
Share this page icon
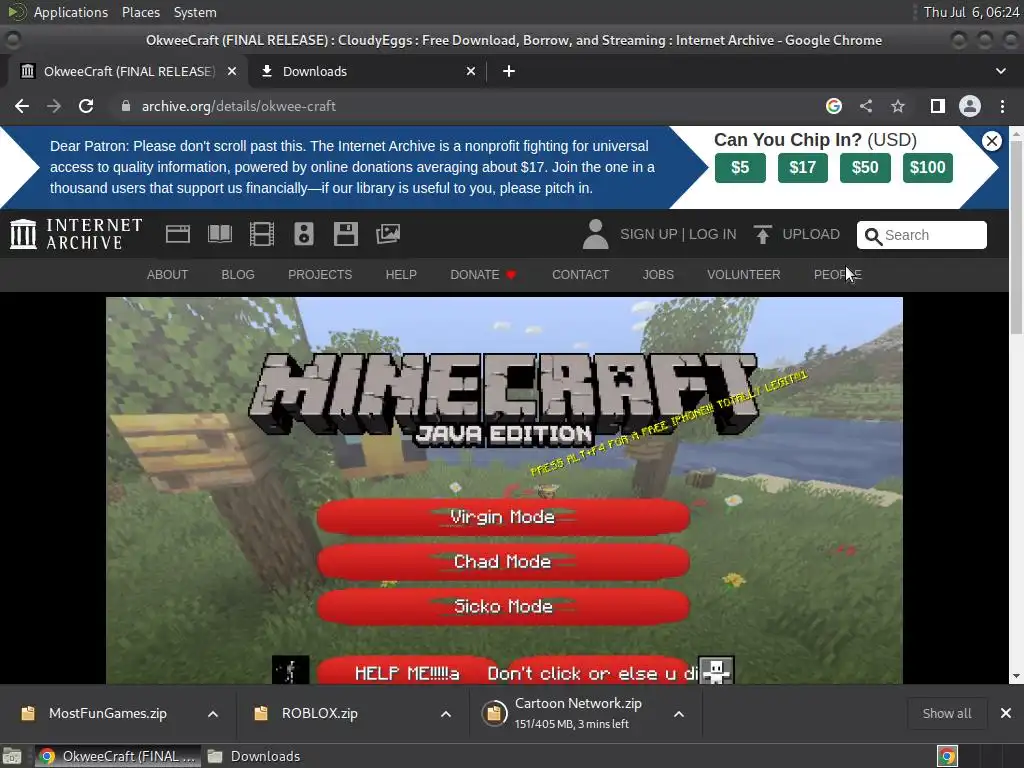click(x=866, y=106)
